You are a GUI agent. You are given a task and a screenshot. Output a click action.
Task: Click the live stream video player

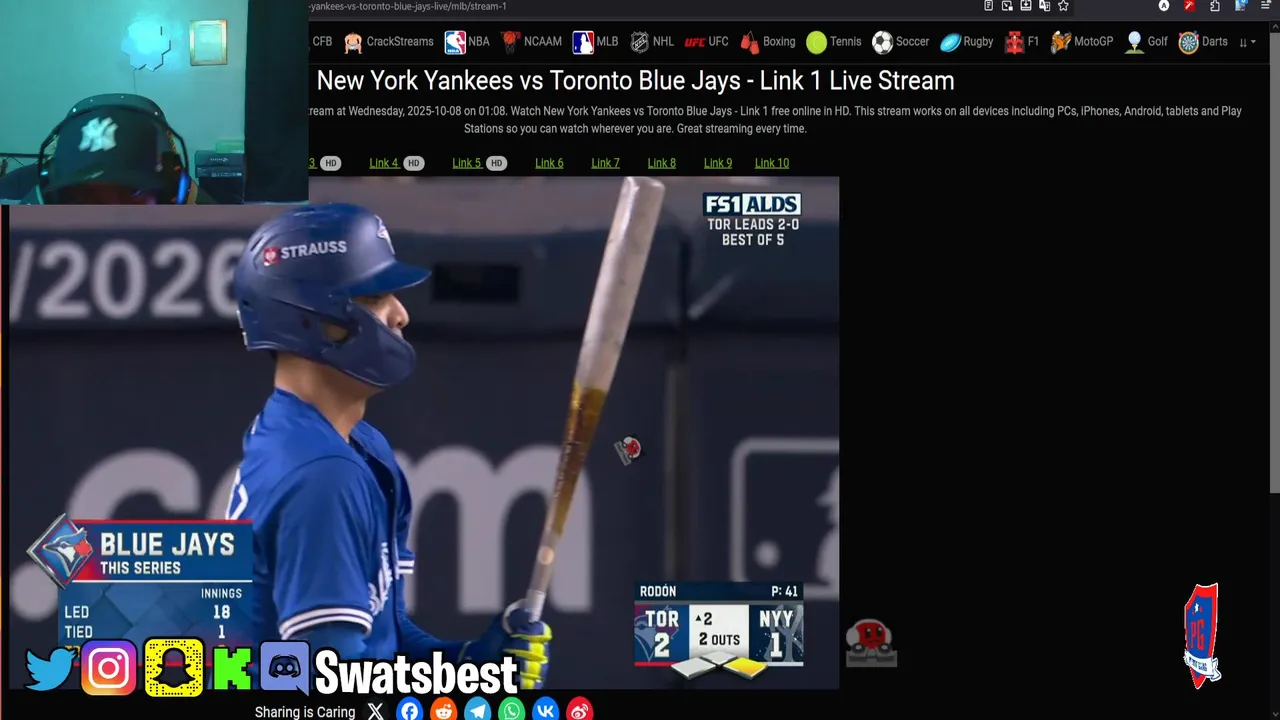(424, 433)
